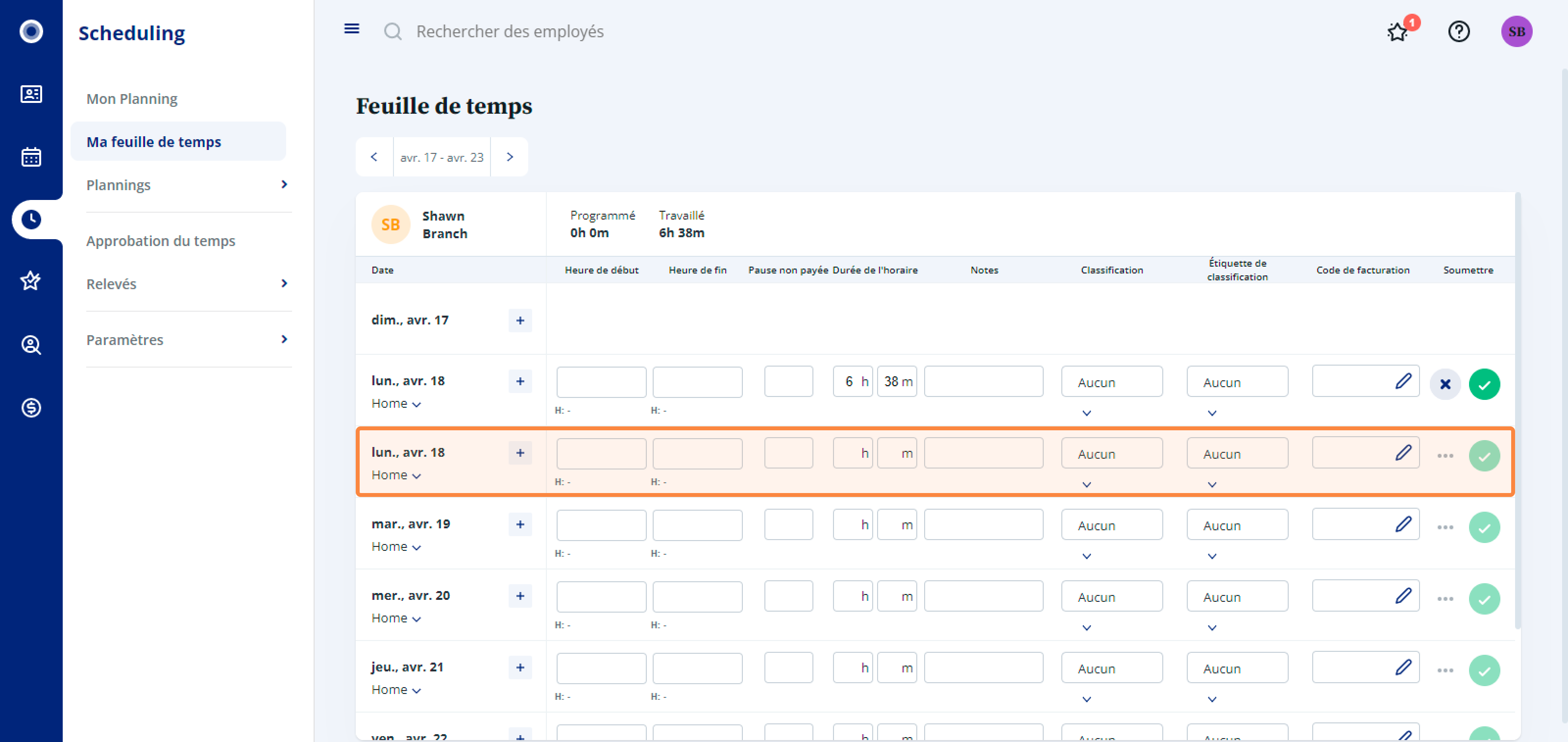Reject the lun., avr. 18 entry with X button
1568x742 pixels.
pyautogui.click(x=1445, y=384)
